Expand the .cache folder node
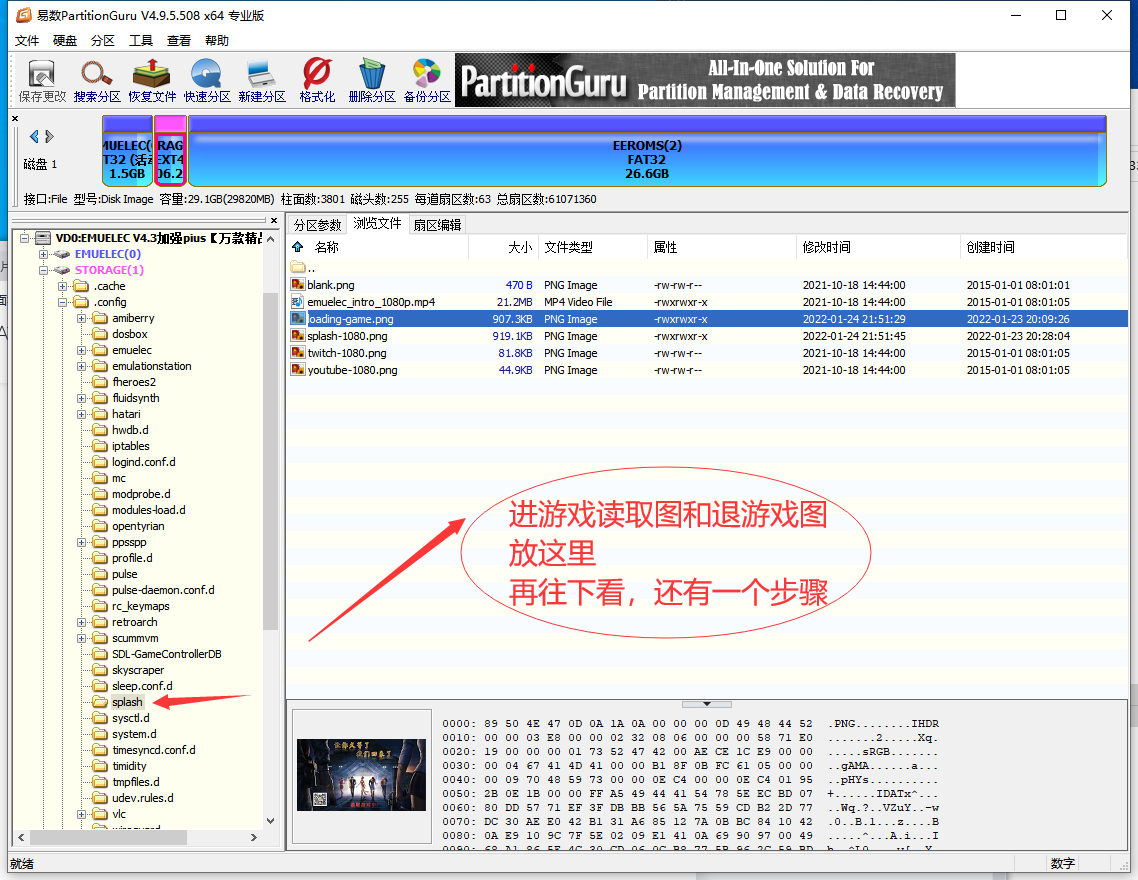This screenshot has height=880, width=1138. pyautogui.click(x=62, y=286)
